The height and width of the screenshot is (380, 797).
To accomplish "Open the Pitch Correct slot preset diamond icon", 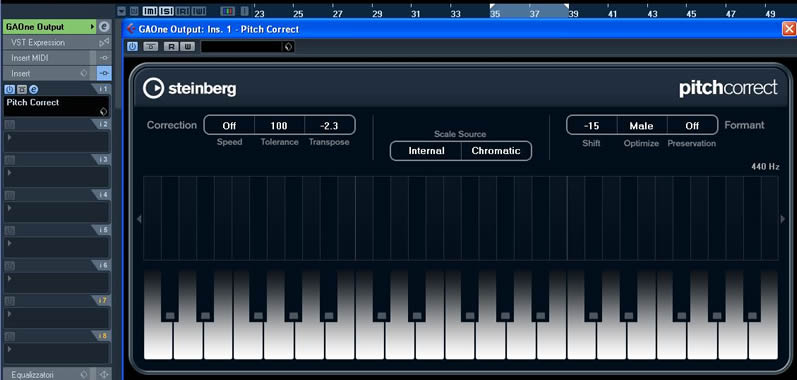I will (103, 112).
